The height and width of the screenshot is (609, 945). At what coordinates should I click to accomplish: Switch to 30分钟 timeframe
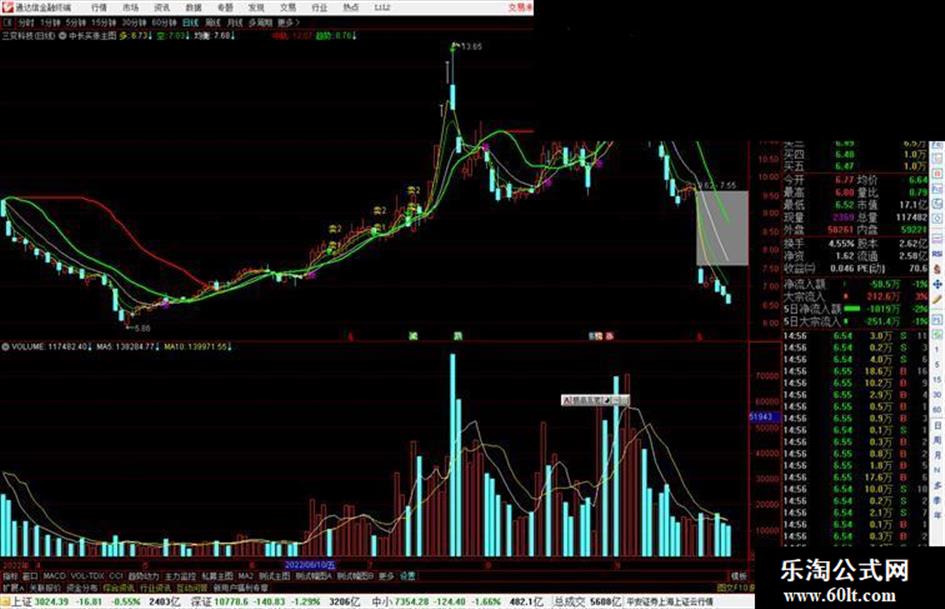click(134, 22)
